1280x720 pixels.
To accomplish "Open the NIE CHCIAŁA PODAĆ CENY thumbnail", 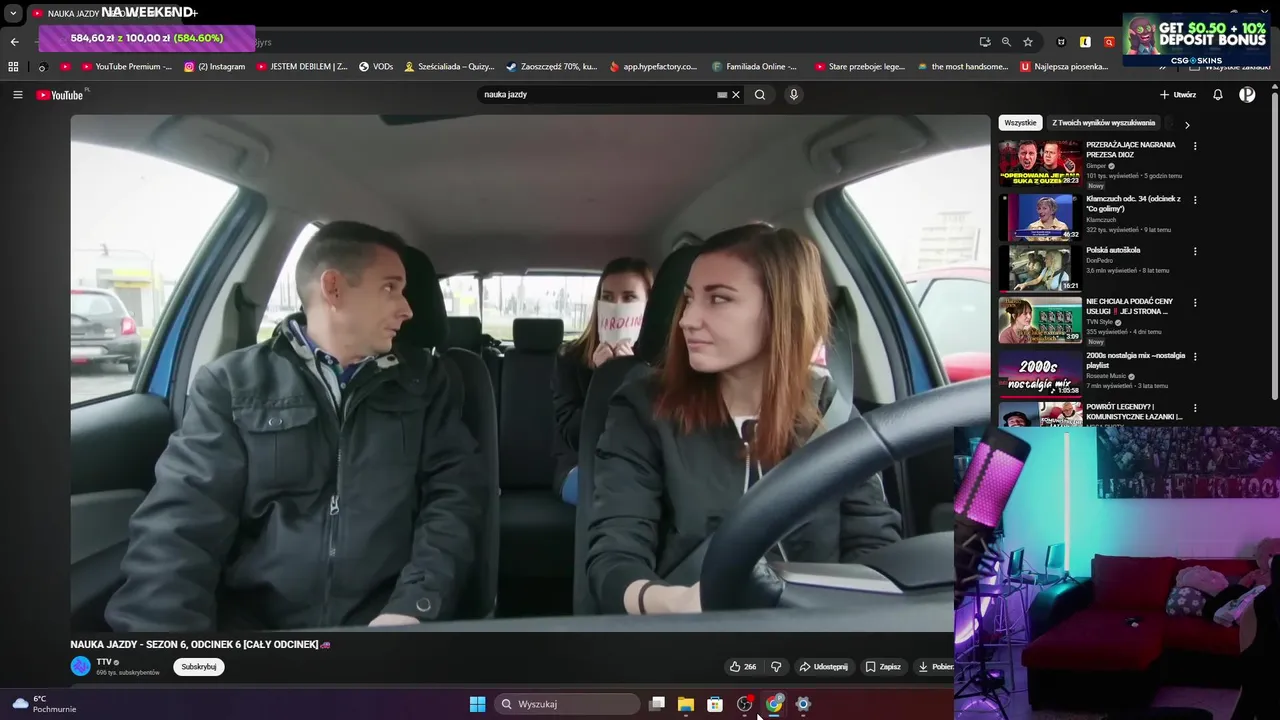I will point(1040,320).
